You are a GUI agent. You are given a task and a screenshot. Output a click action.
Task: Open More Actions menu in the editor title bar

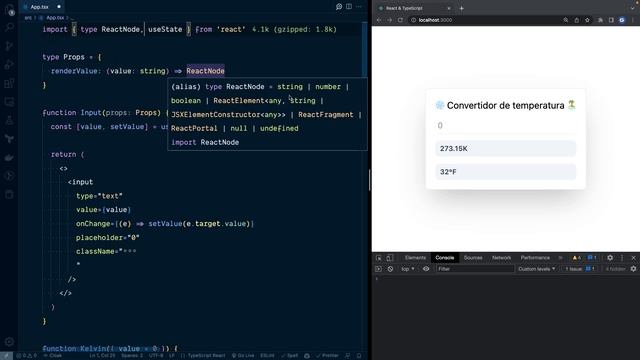359,7
